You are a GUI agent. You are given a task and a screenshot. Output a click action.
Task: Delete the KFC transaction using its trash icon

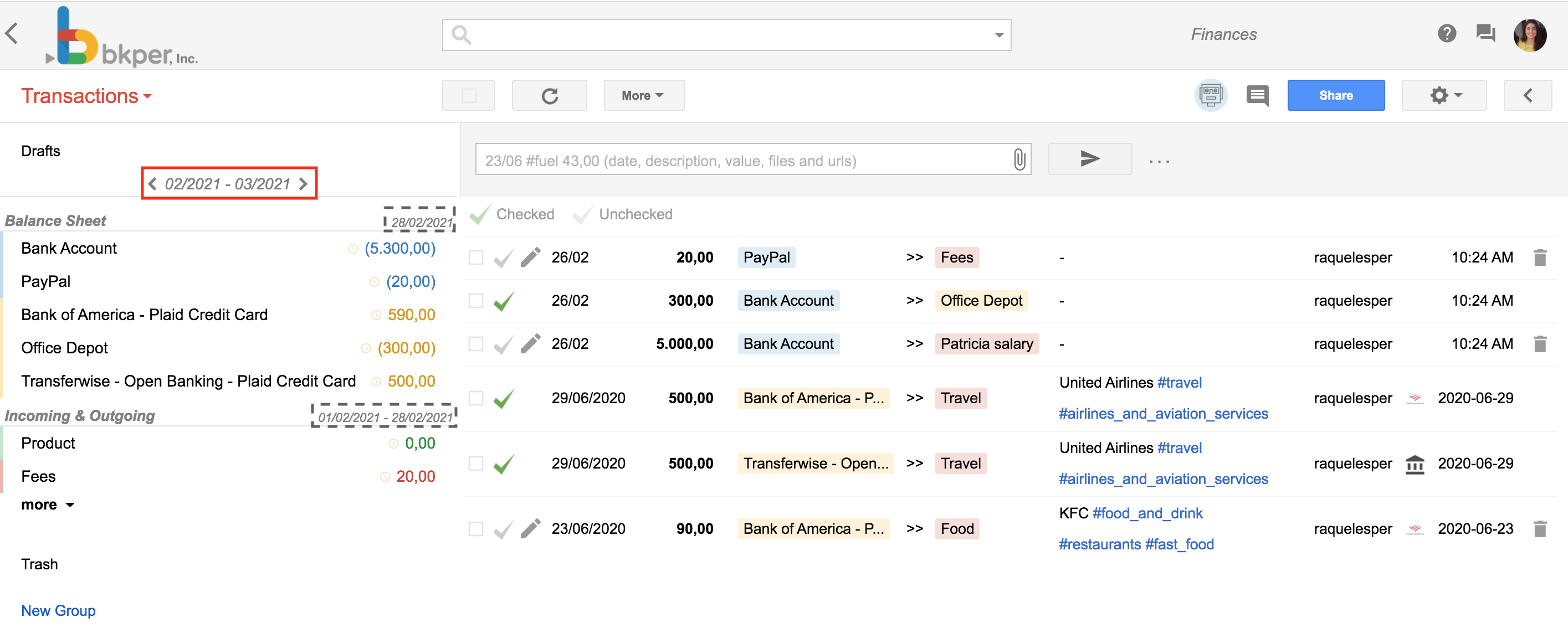point(1541,528)
